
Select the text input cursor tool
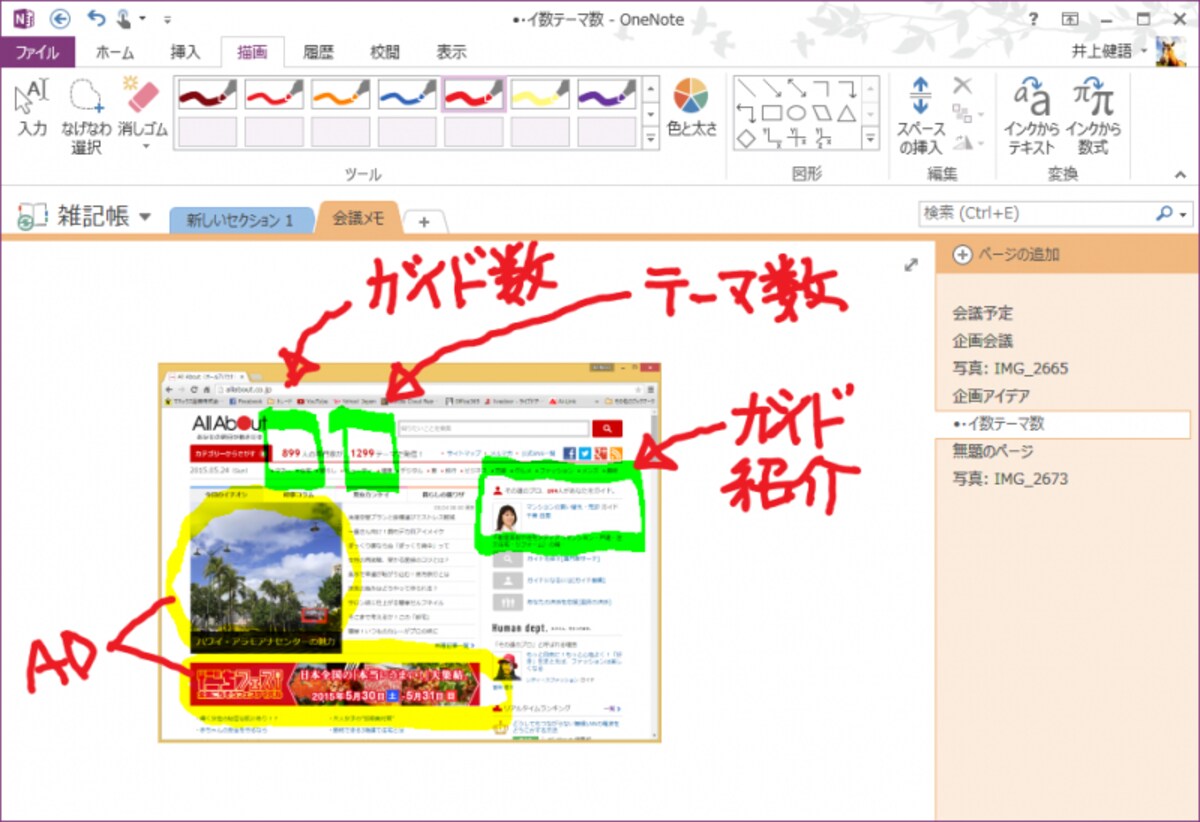(32, 108)
